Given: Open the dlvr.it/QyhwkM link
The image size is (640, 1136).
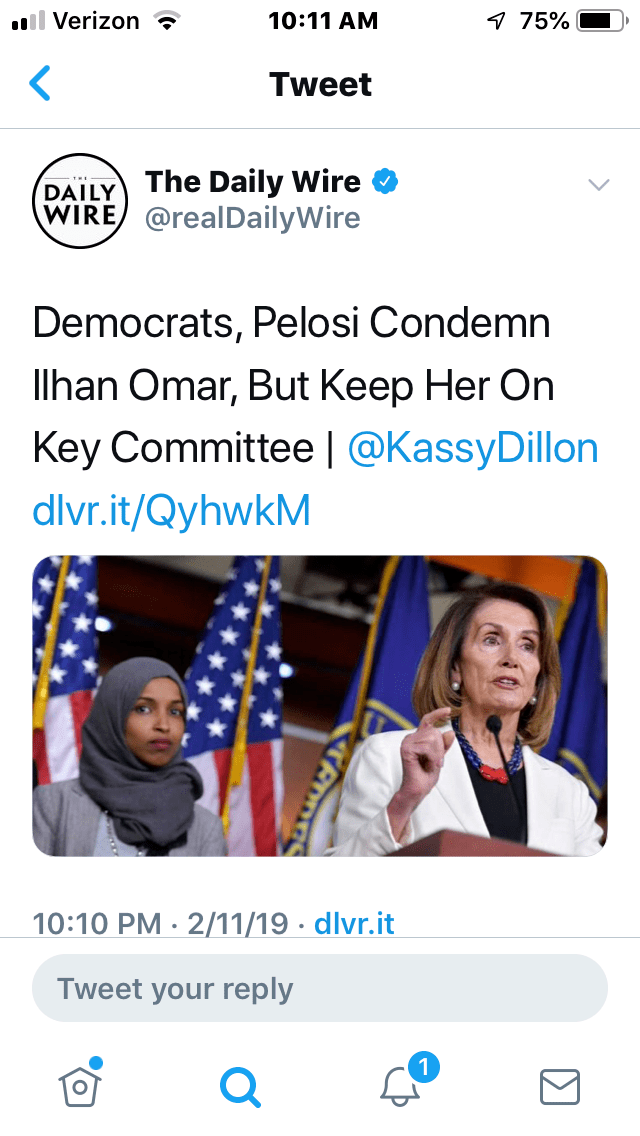Looking at the screenshot, I should pos(172,511).
